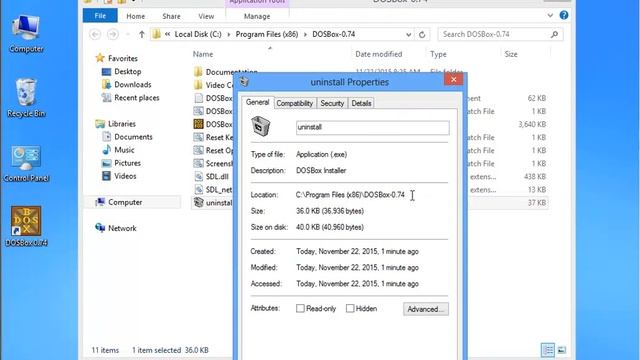This screenshot has height=360, width=640.
Task: Switch to the General properties tab
Action: (x=257, y=102)
